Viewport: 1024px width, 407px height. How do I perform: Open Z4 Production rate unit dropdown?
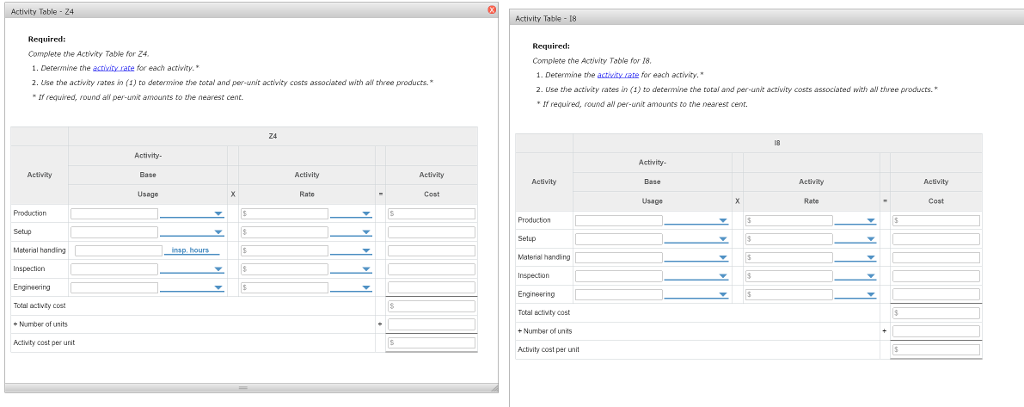pos(351,214)
